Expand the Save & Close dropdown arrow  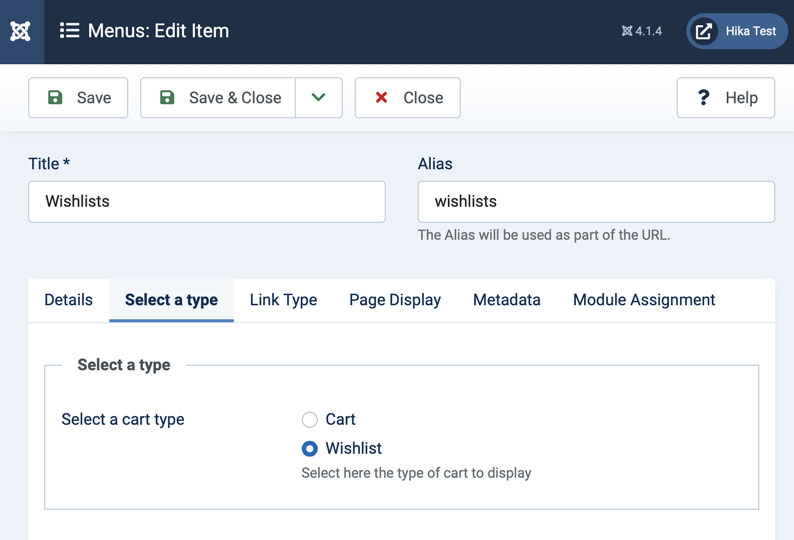[319, 98]
